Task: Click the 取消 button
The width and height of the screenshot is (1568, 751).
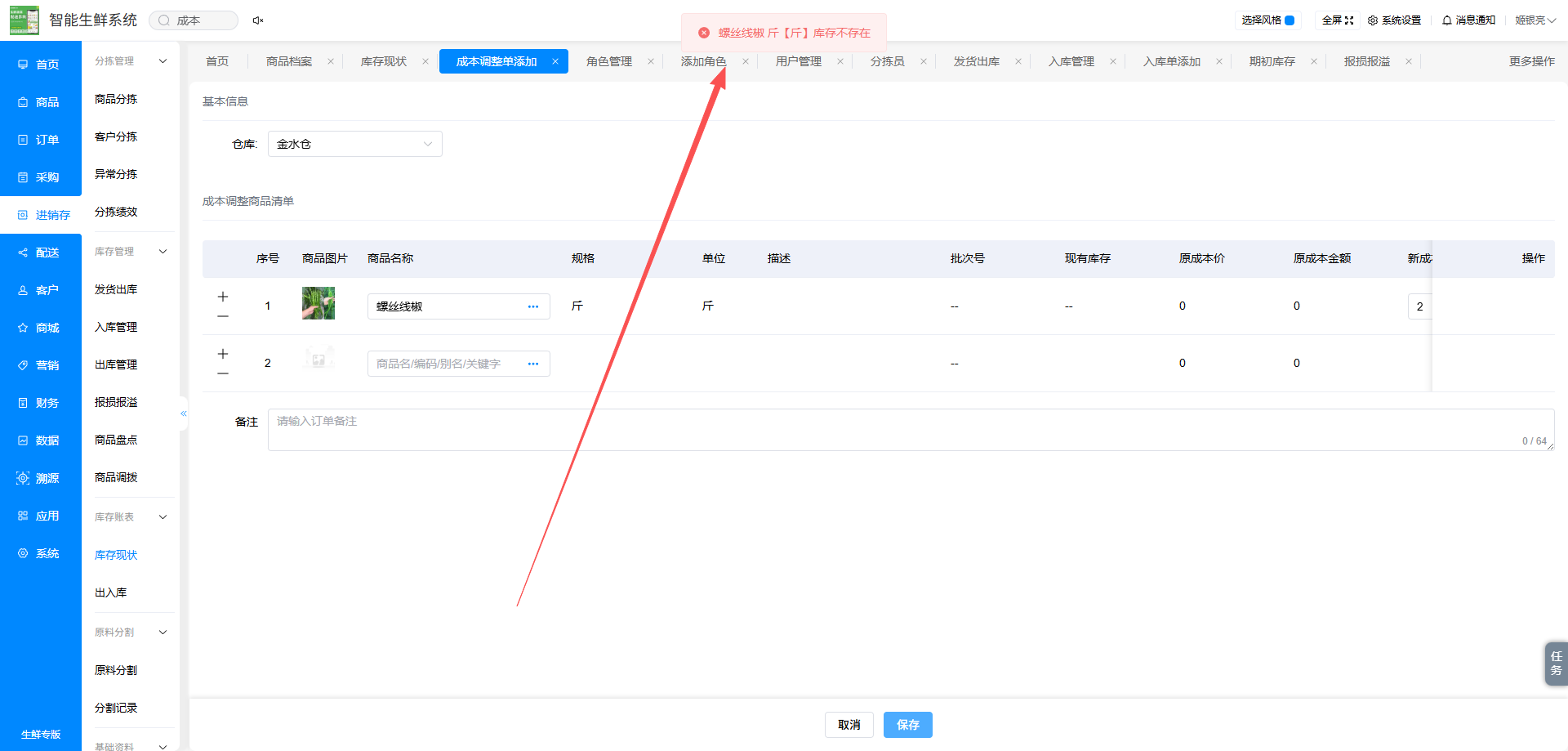Action: point(849,725)
